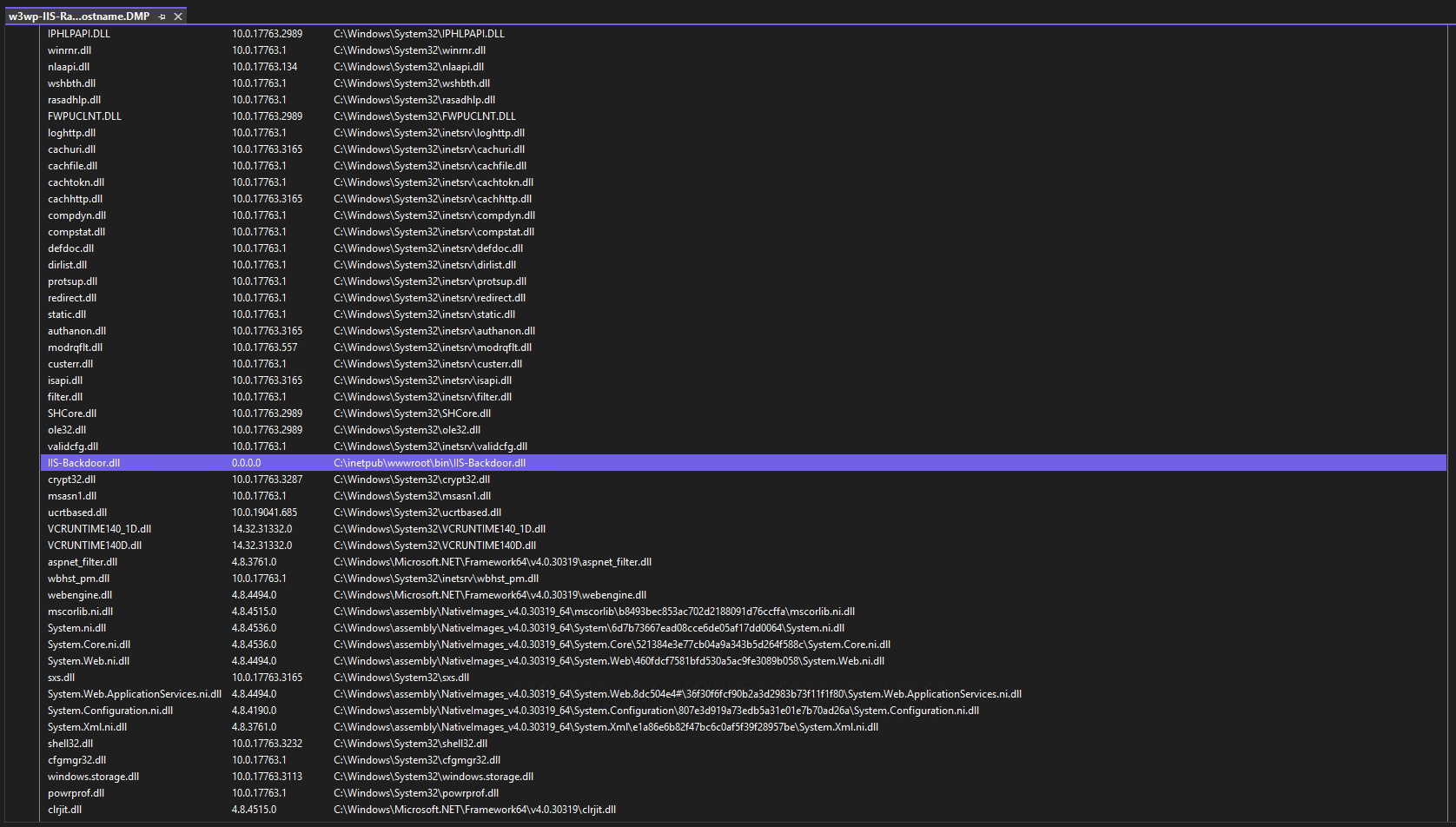Close the DMP document tab
1456x827 pixels.
pyautogui.click(x=178, y=17)
